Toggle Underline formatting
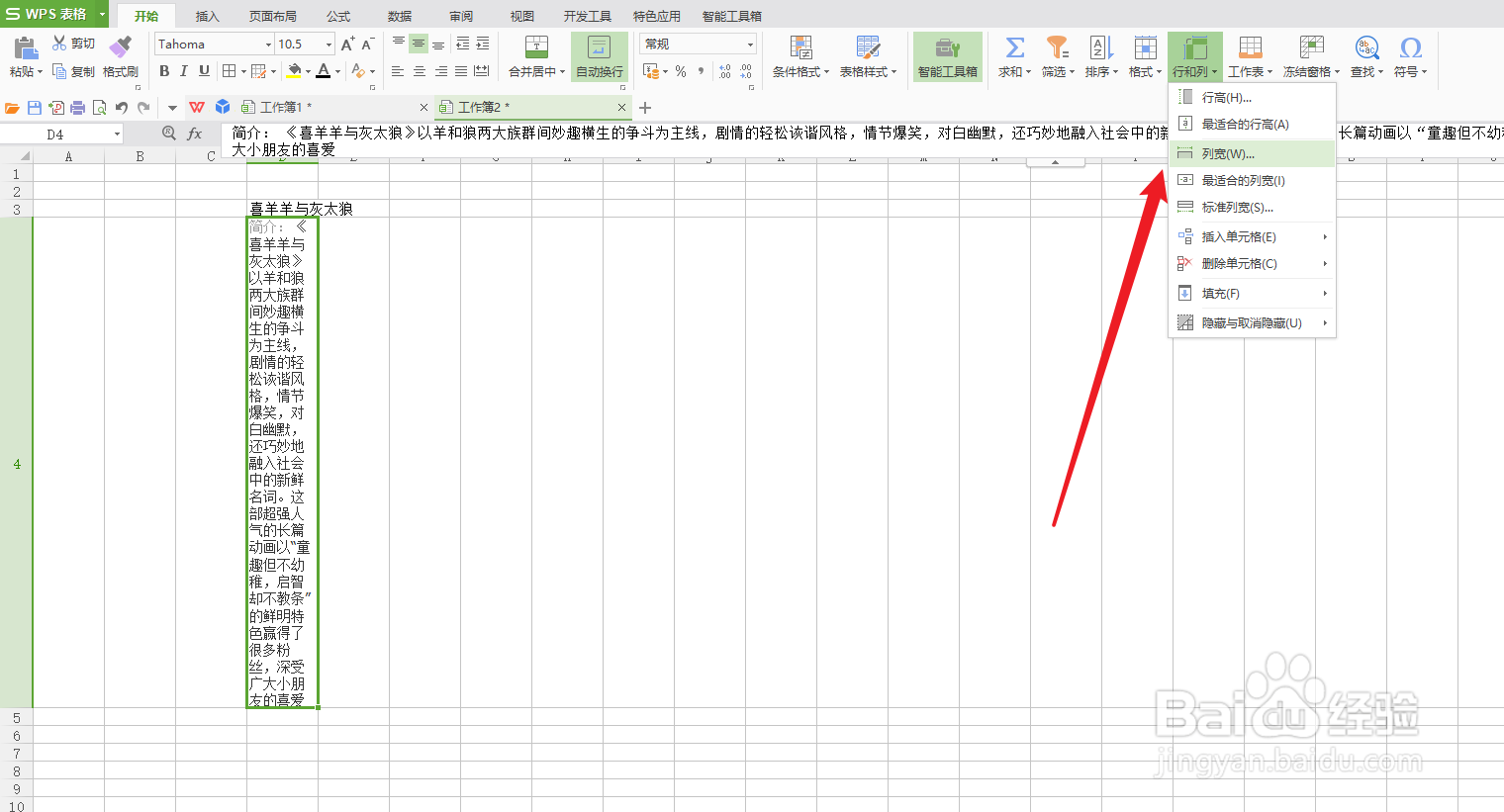The height and width of the screenshot is (812, 1504). (204, 71)
